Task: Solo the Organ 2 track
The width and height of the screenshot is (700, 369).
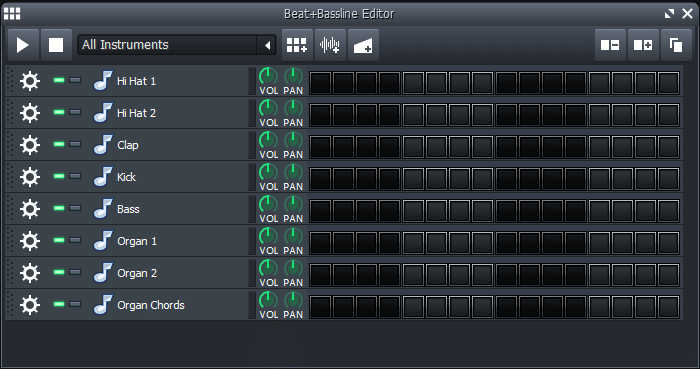Action: pyautogui.click(x=75, y=272)
